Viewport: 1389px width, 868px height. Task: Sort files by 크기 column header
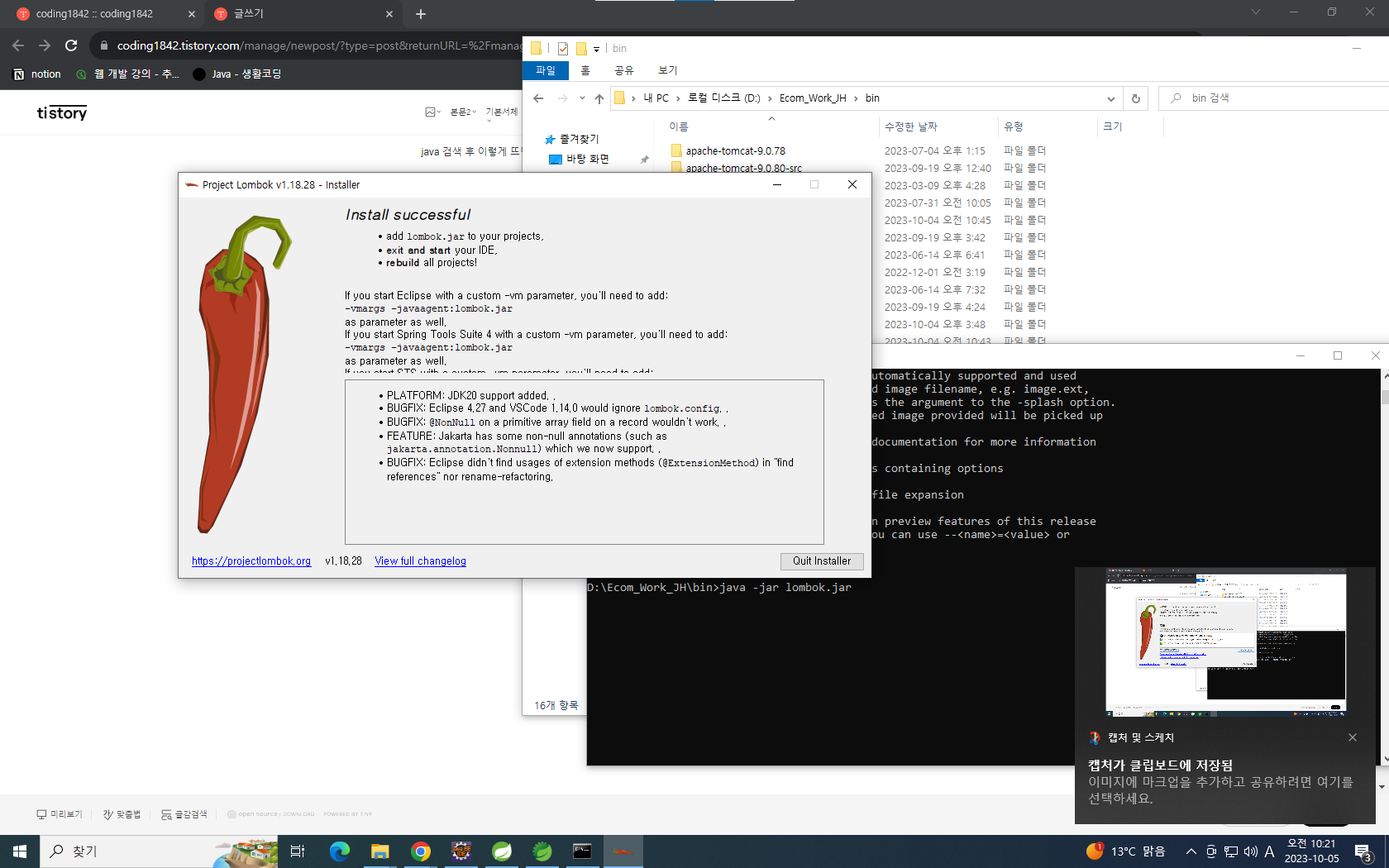click(1113, 126)
